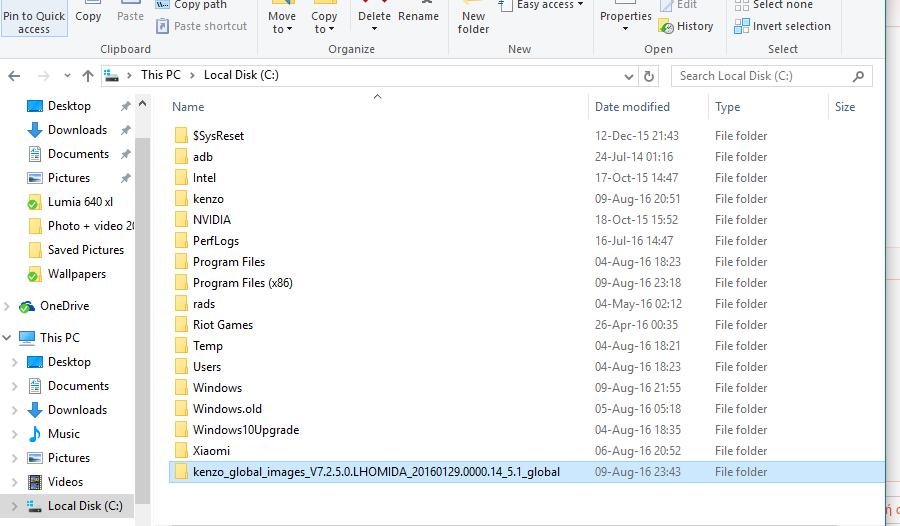This screenshot has width=900, height=526.
Task: Select the PerfLogs folder icon
Action: tap(181, 241)
